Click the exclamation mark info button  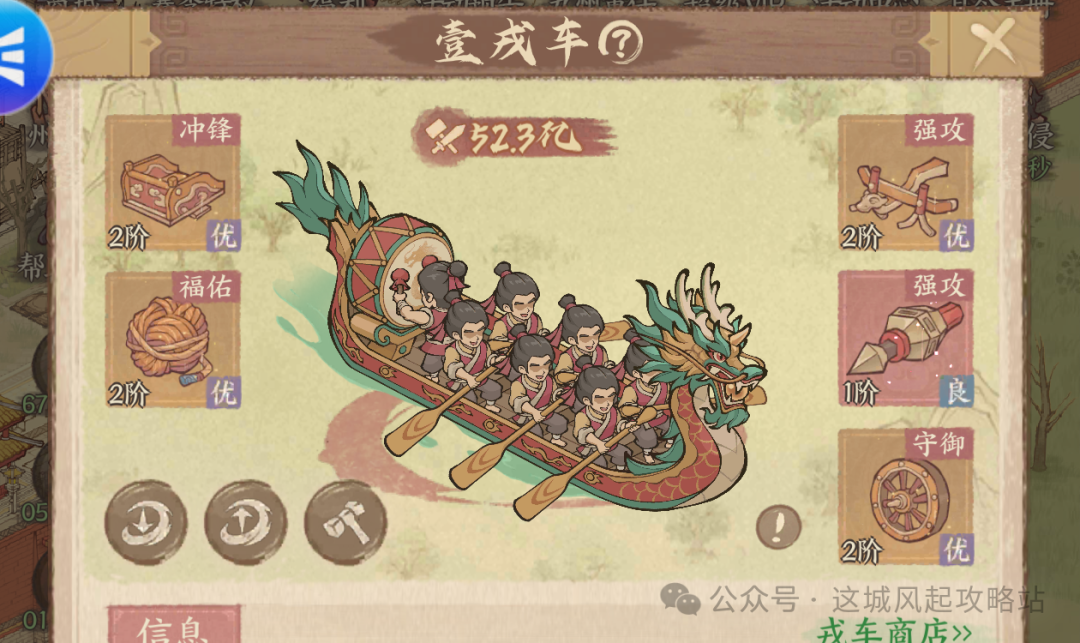[778, 527]
